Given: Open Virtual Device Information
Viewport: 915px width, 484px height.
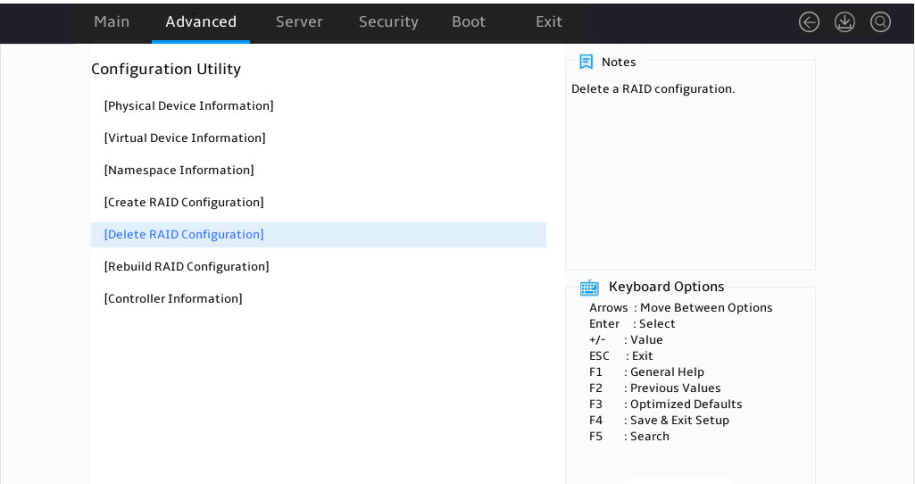Looking at the screenshot, I should click(x=184, y=138).
